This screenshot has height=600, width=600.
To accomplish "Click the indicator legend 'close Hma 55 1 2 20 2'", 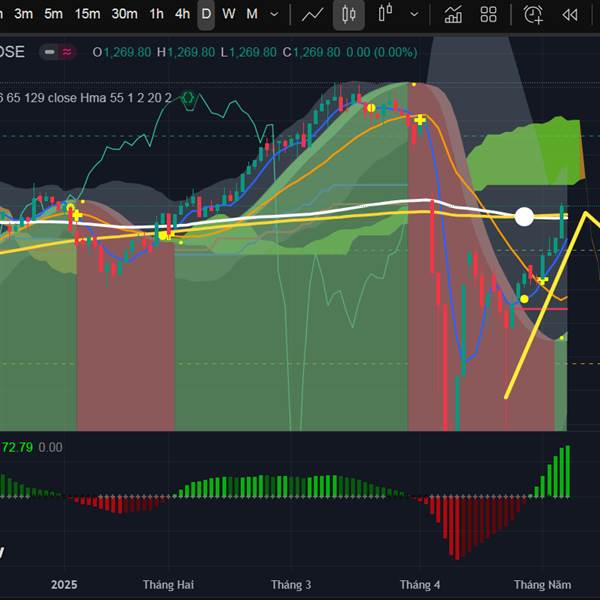I will (x=109, y=98).
